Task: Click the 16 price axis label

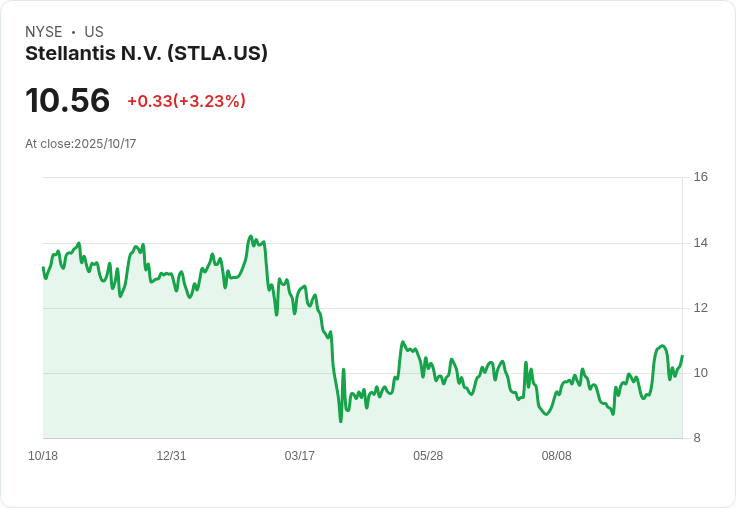Action: [x=700, y=177]
